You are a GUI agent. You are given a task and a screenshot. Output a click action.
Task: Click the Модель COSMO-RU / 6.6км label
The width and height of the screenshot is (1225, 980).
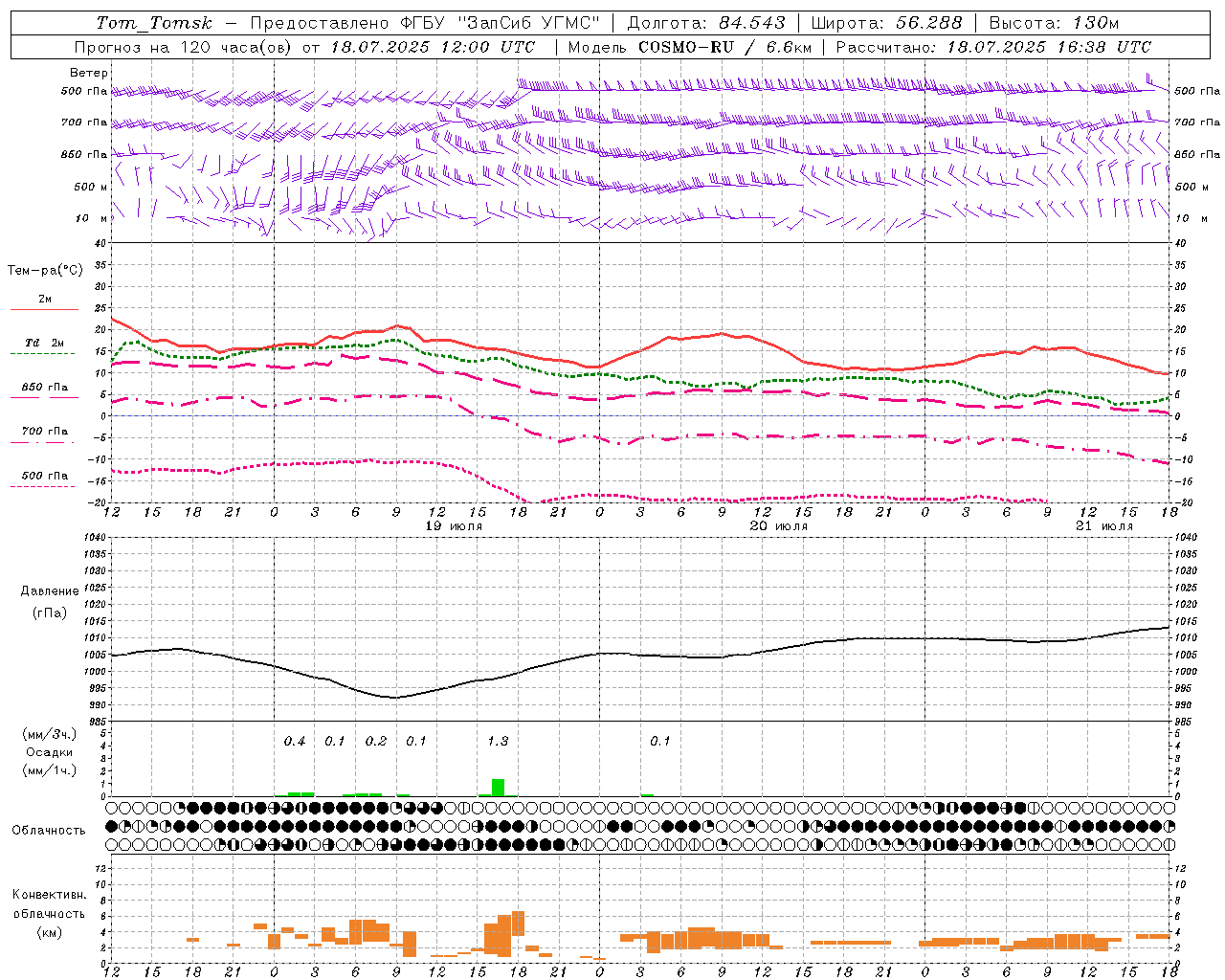tap(690, 47)
